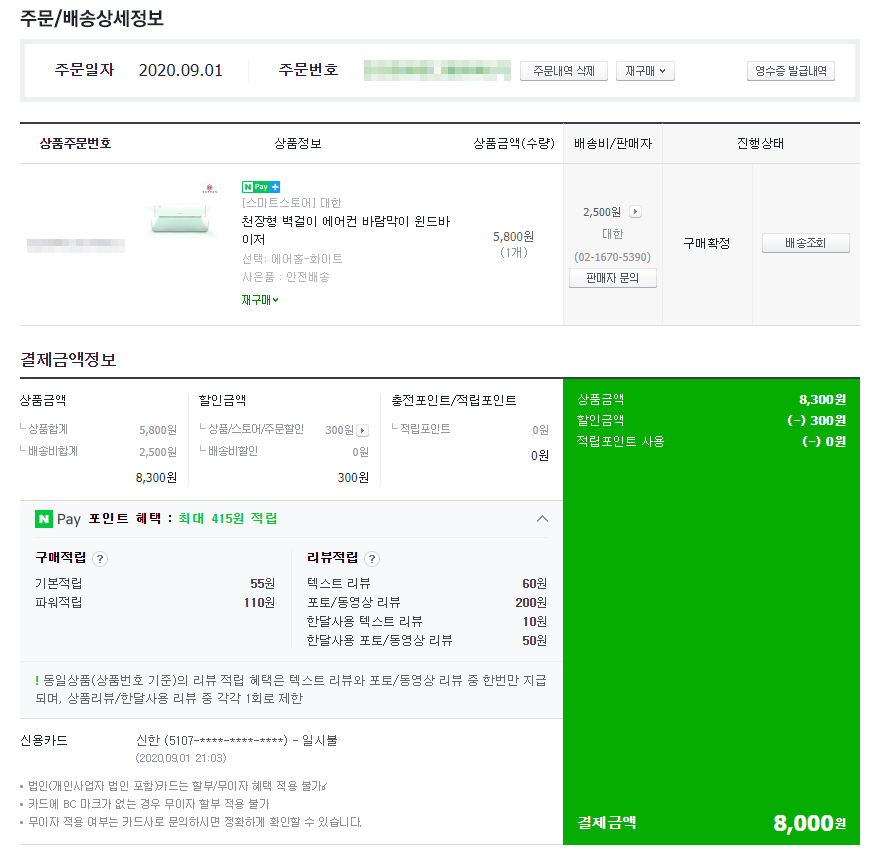Click the N Pay plus badge icon
The width and height of the screenshot is (874, 857).
pos(261,187)
